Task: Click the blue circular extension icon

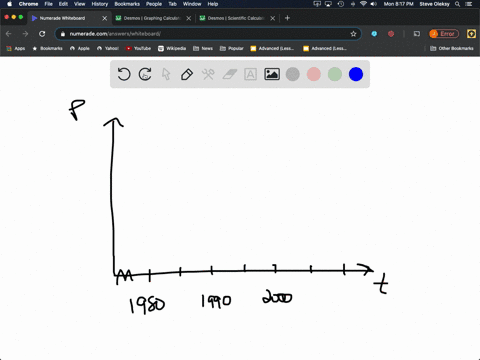Action: [x=374, y=34]
